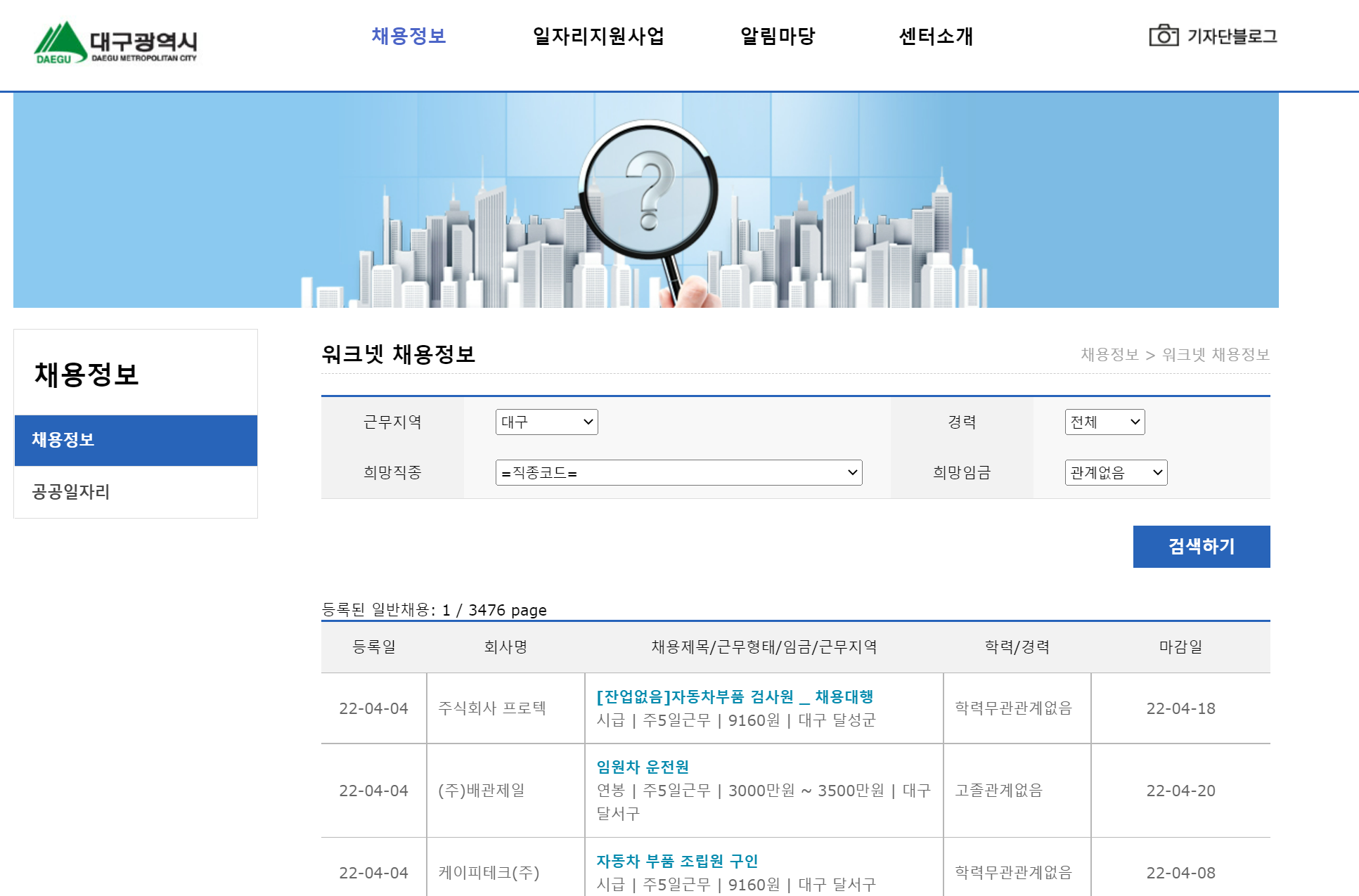The height and width of the screenshot is (896, 1359).
Task: Open the 채용정보 top menu
Action: 408,36
